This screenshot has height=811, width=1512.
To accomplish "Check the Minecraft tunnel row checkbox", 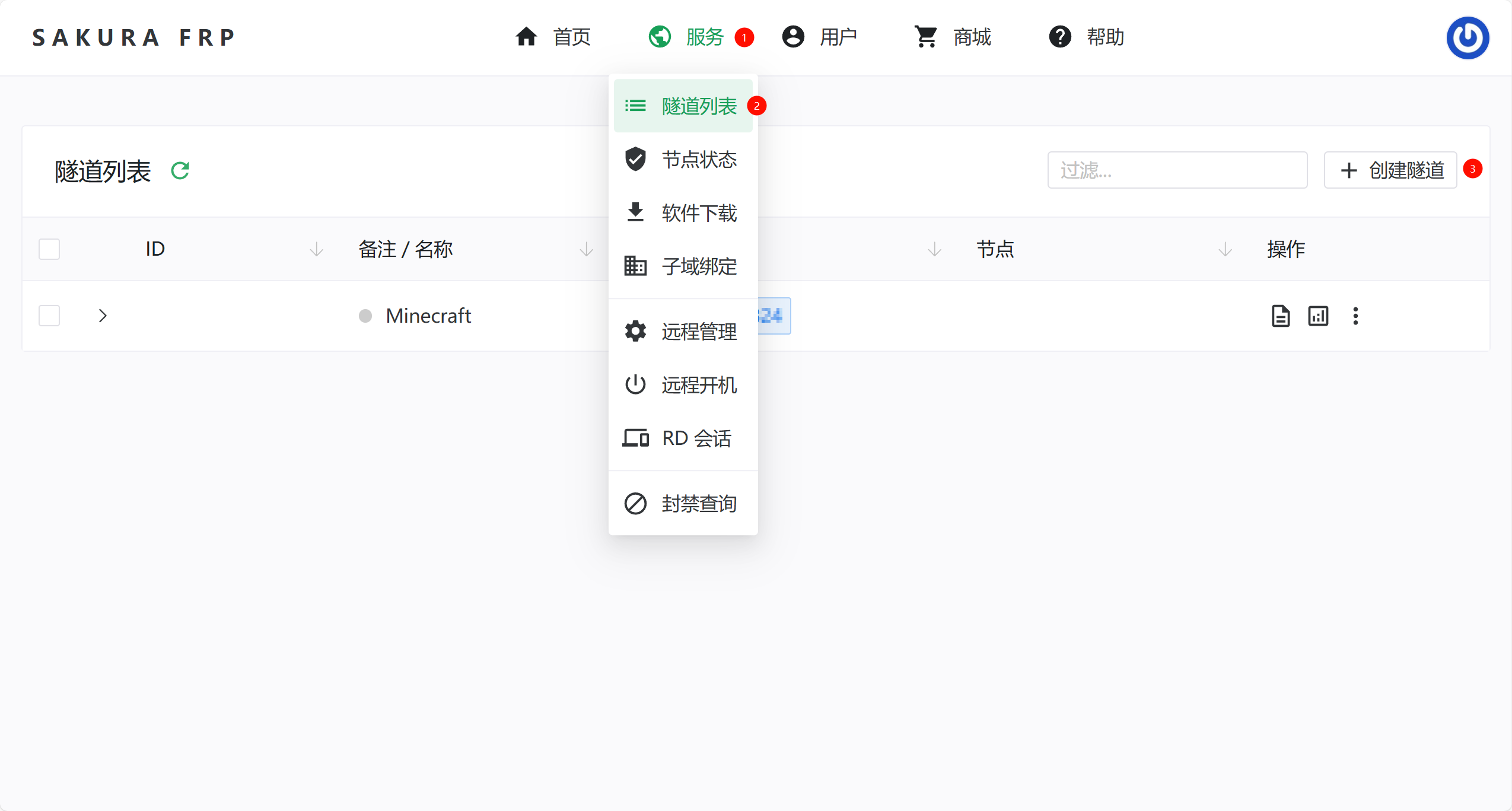I will pos(49,315).
